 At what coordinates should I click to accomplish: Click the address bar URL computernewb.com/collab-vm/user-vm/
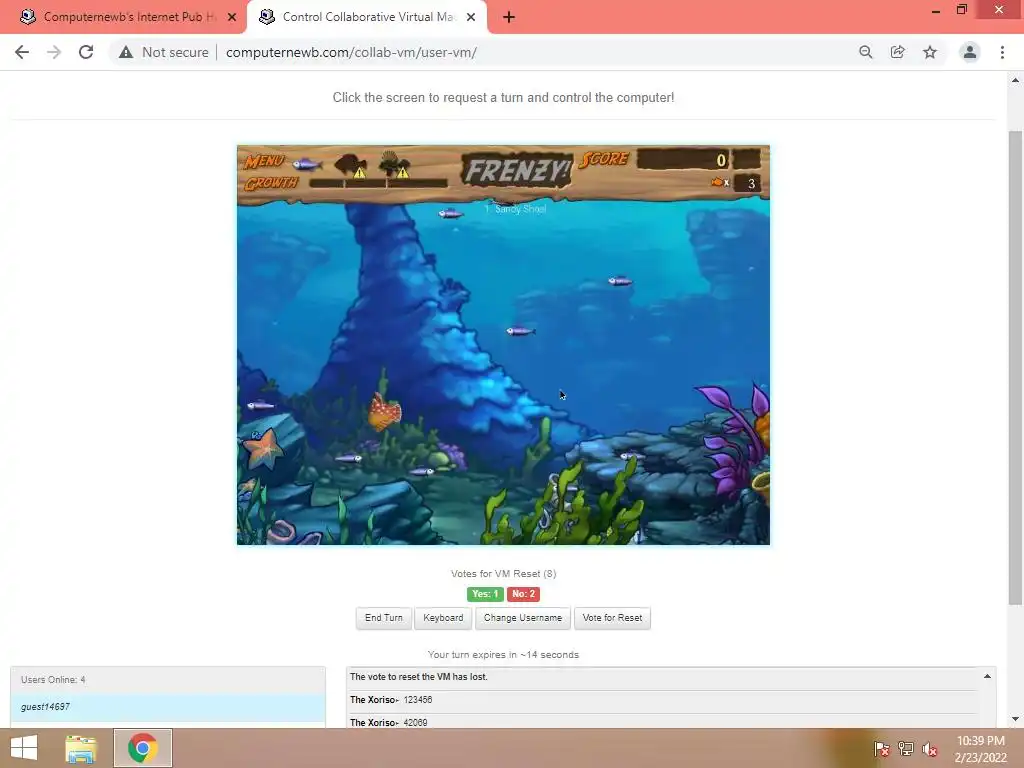tap(351, 52)
